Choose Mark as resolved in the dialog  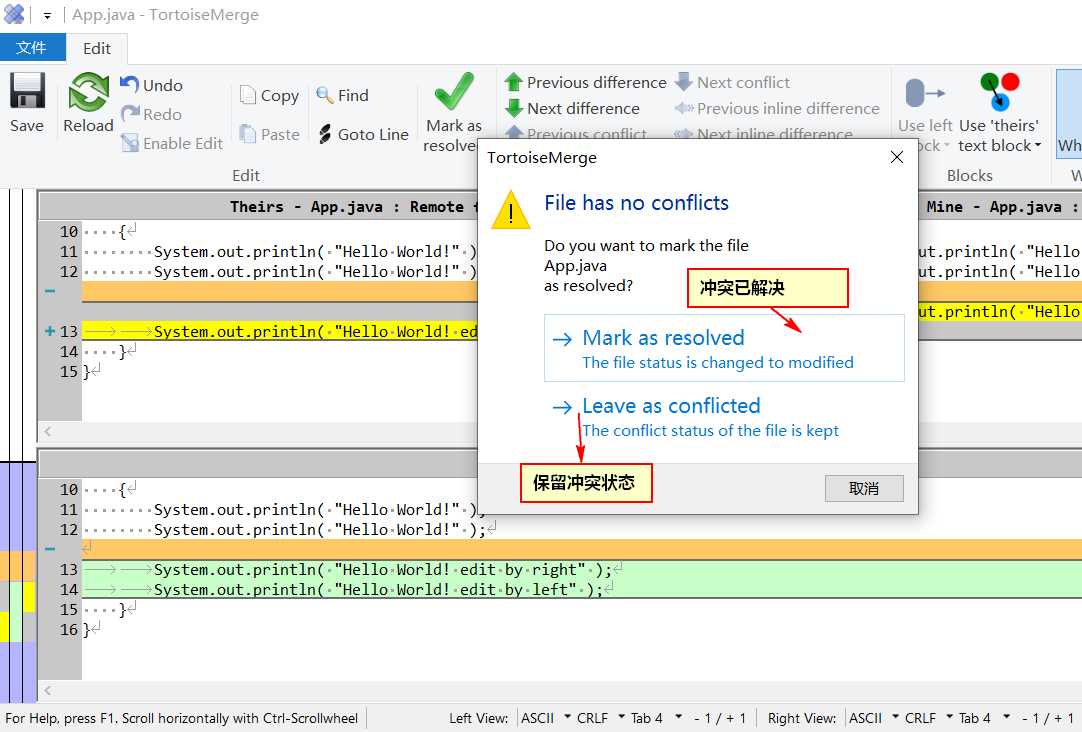[724, 348]
